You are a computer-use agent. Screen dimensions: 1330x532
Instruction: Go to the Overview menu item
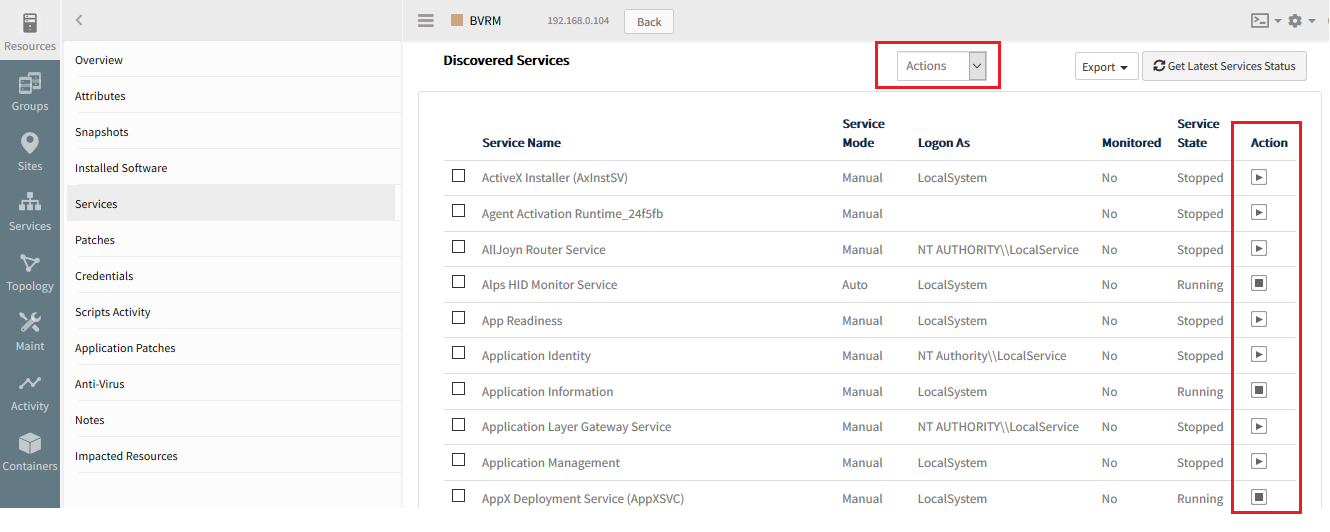[99, 60]
